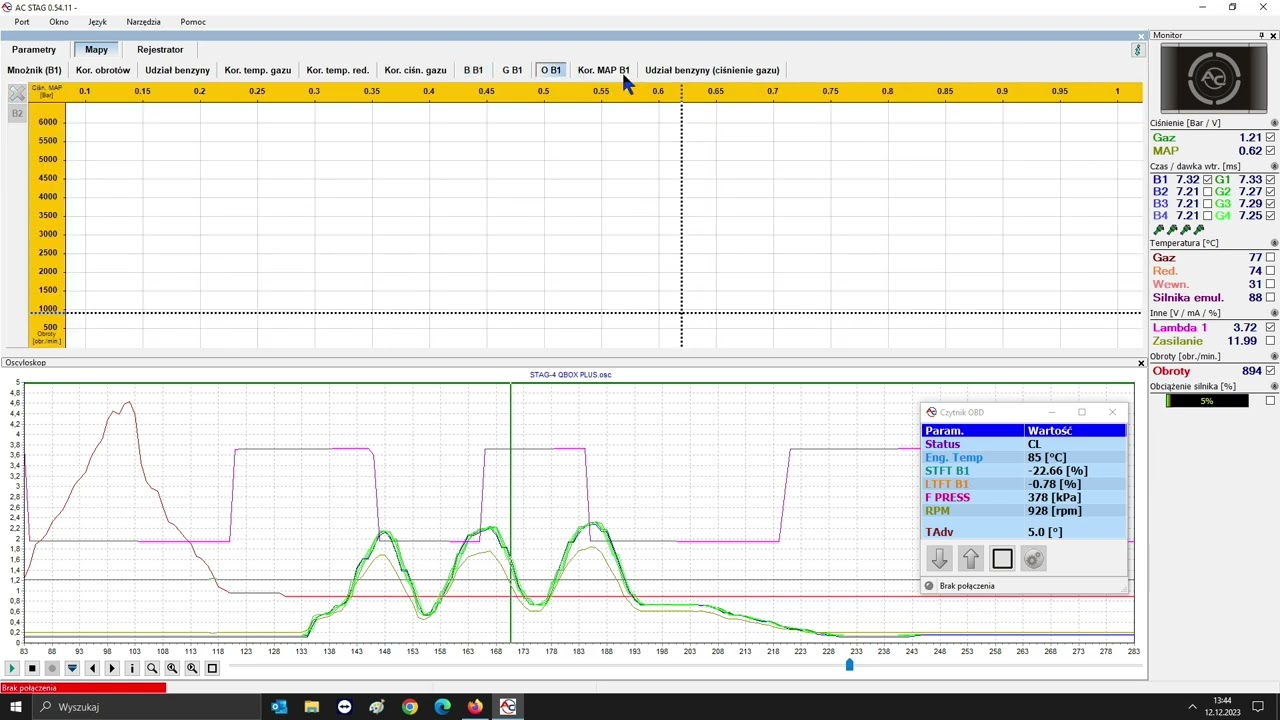Toggle the Lambda 1 checkbox
Viewport: 1280px width, 720px height.
[1270, 328]
